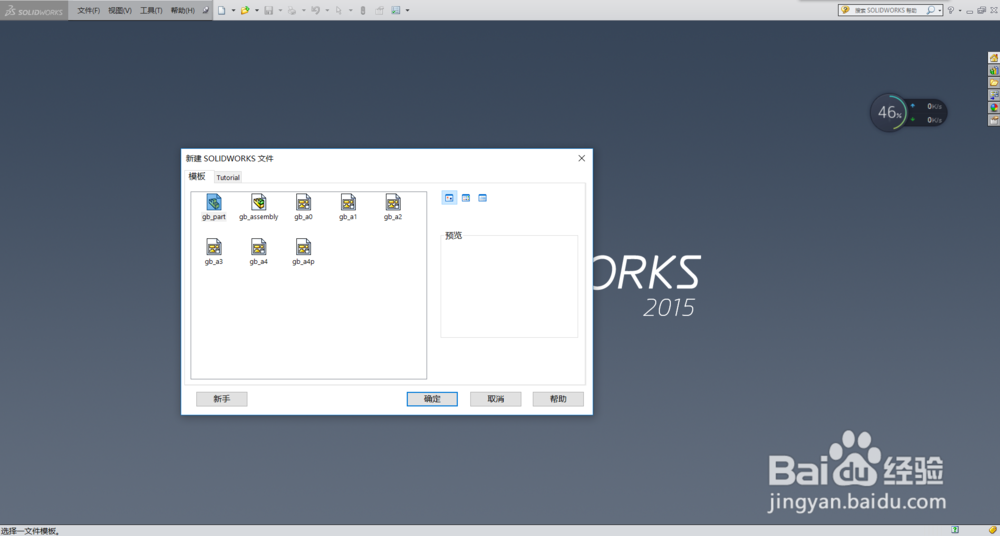1000x536 pixels.
Task: Close the 新建 SOLIDWORKS 文件 dialog
Action: coord(581,158)
